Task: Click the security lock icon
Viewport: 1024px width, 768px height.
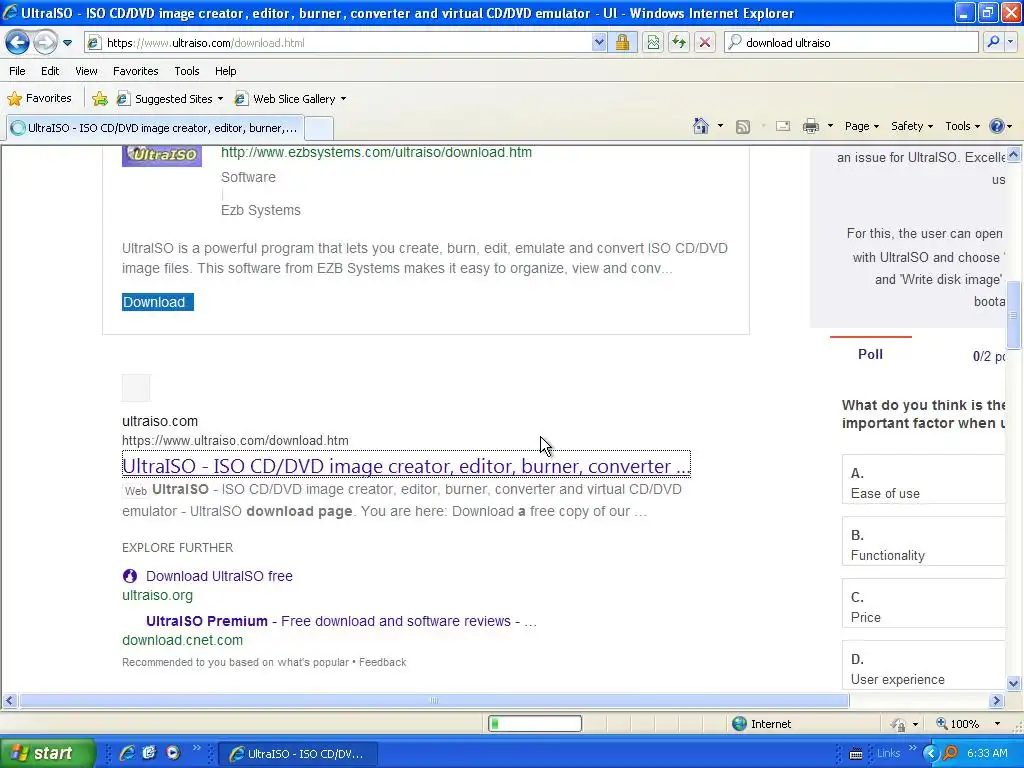Action: click(622, 42)
